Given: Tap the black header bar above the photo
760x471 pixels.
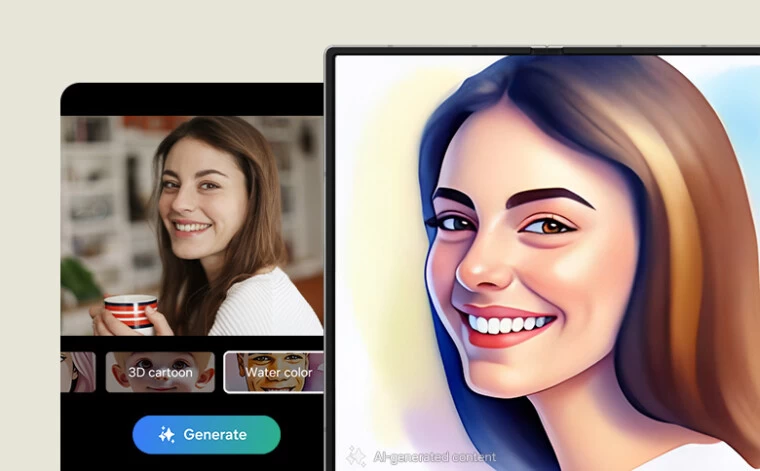Looking at the screenshot, I should 192,100.
